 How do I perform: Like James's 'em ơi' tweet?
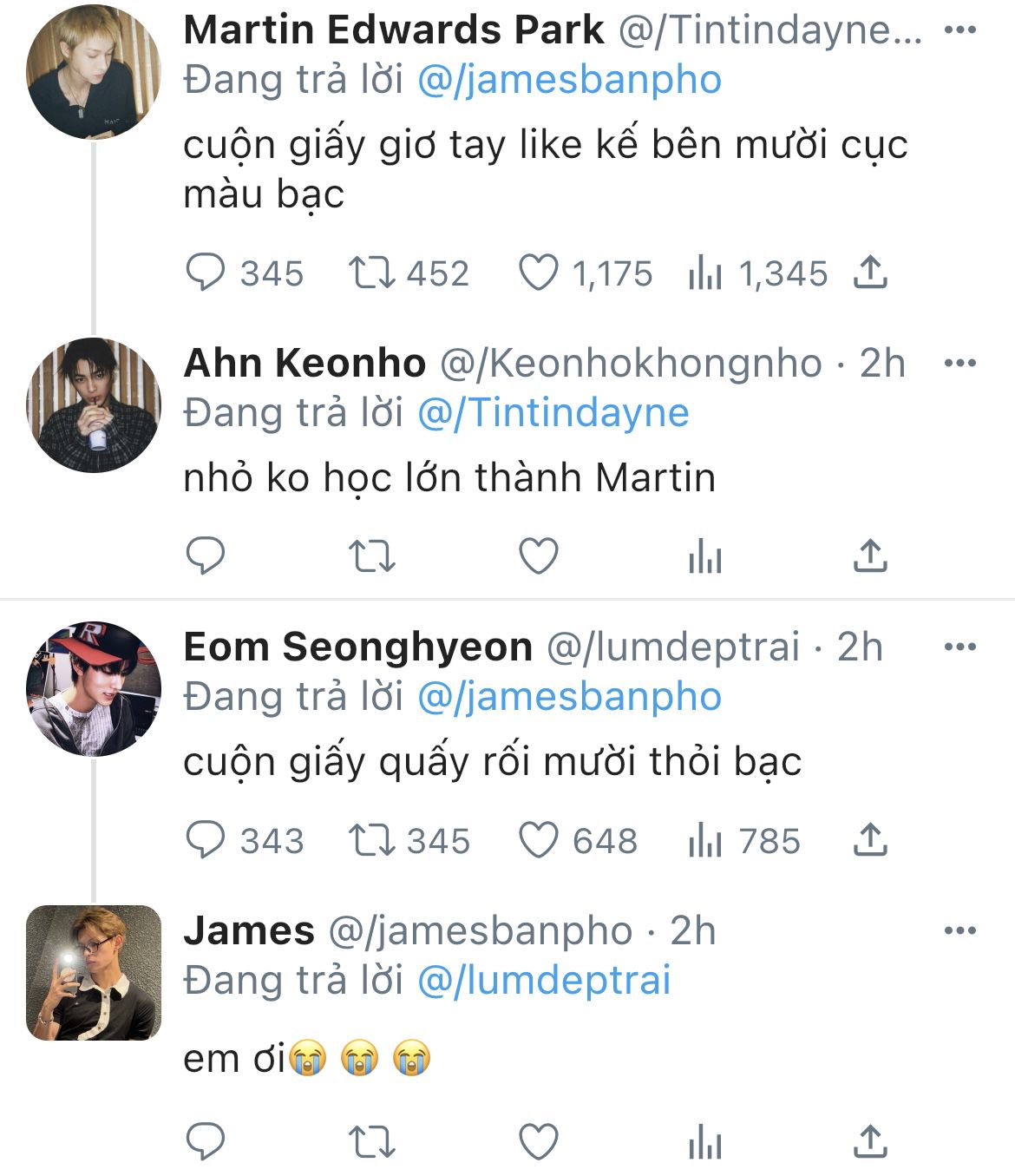[538, 1141]
